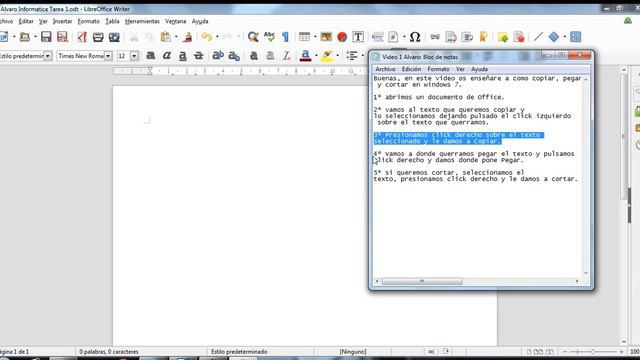This screenshot has height=360, width=640.
Task: Insert a comment sticky-note icon
Action: pos(503,37)
